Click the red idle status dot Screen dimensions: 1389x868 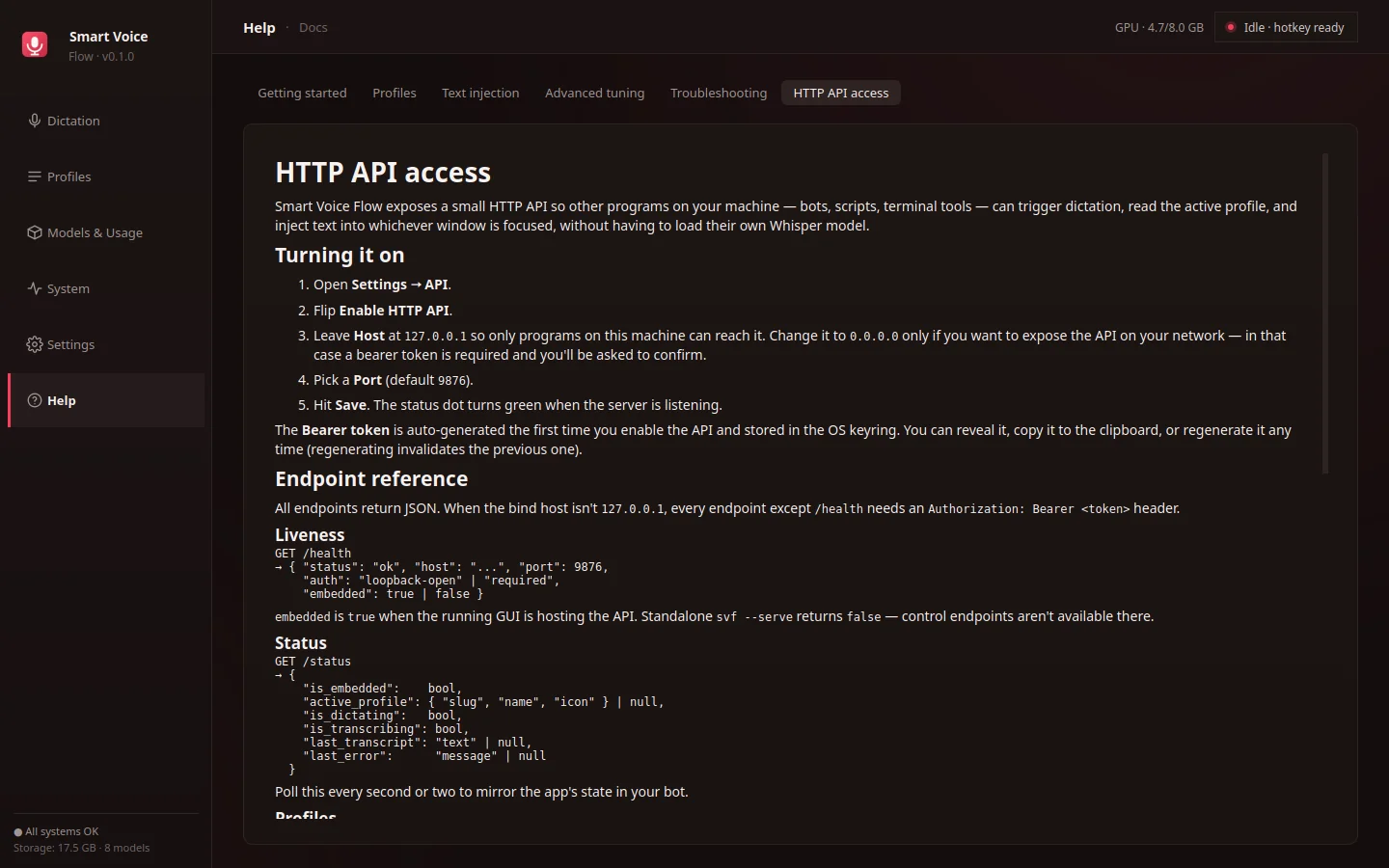pyautogui.click(x=1231, y=27)
